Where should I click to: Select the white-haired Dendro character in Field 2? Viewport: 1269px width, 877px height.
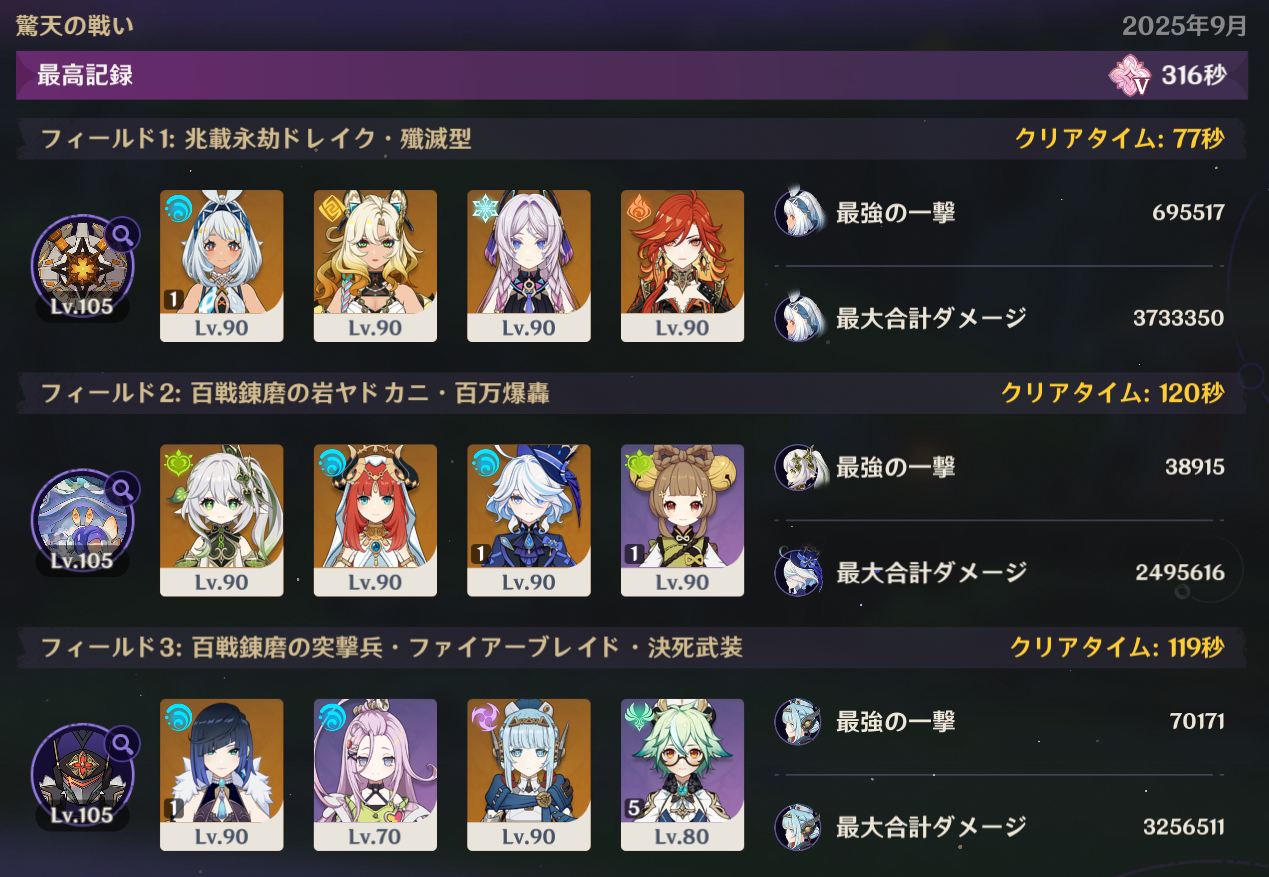(221, 520)
